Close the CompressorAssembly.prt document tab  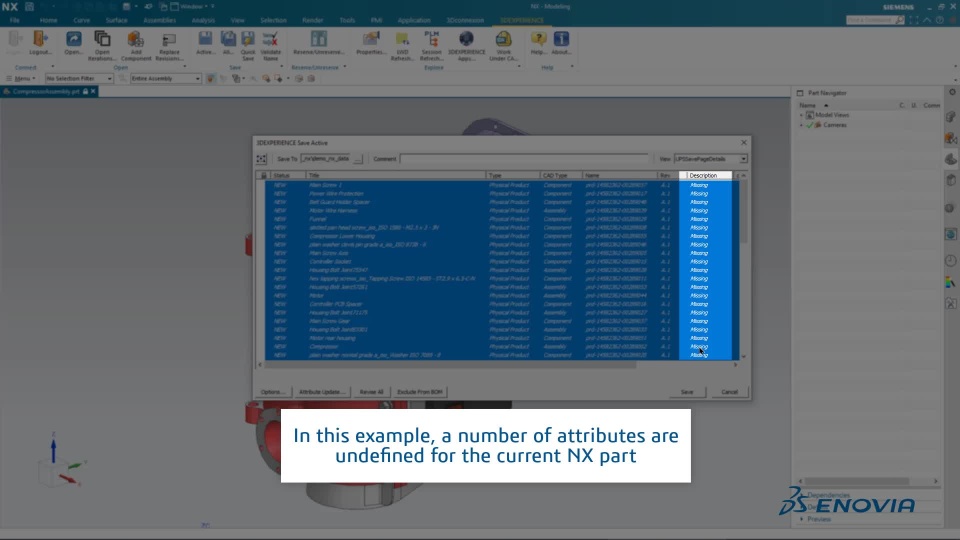pyautogui.click(x=93, y=91)
